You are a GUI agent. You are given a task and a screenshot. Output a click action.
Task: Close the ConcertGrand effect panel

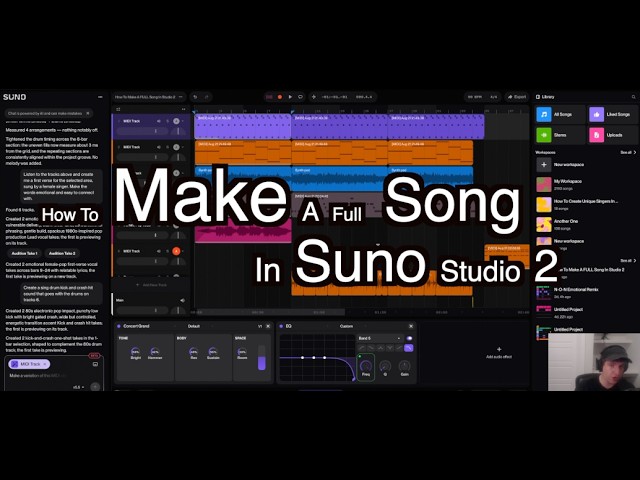[268, 326]
